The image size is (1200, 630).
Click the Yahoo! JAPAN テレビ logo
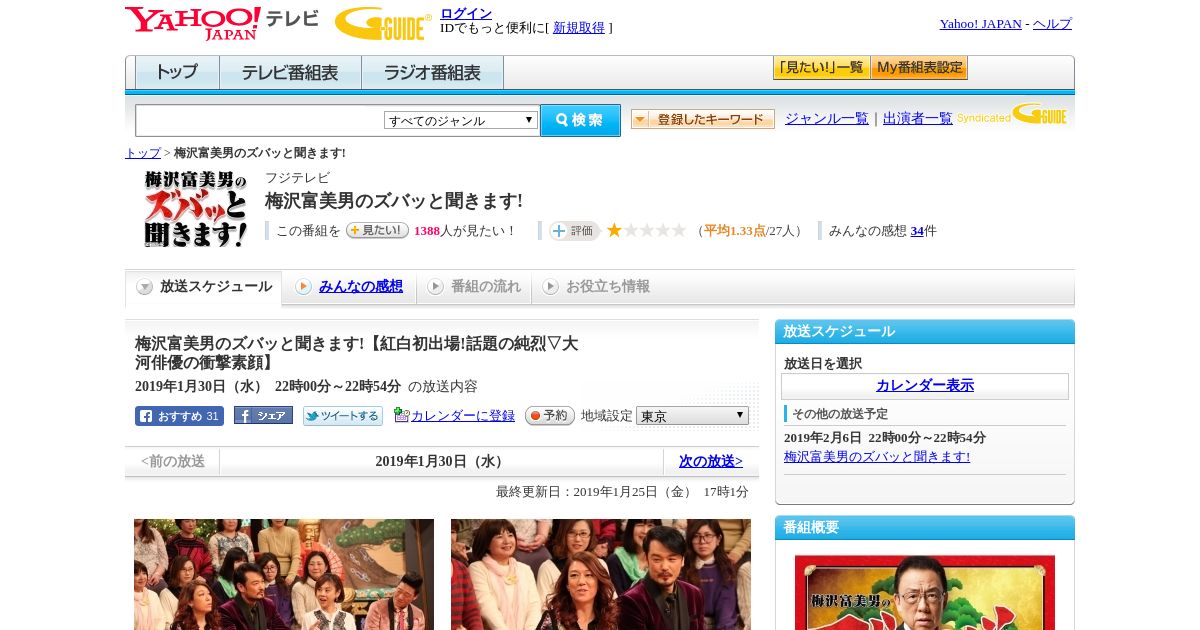click(x=222, y=23)
